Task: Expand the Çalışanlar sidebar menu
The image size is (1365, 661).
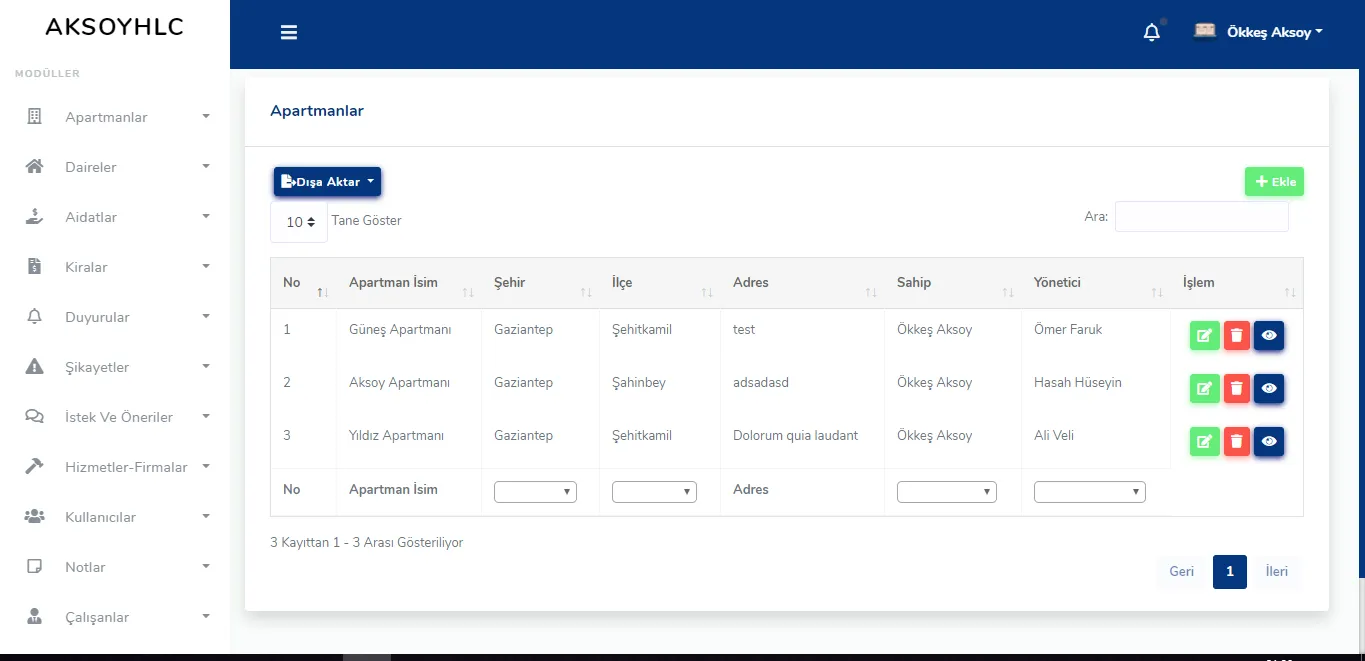Action: point(115,617)
